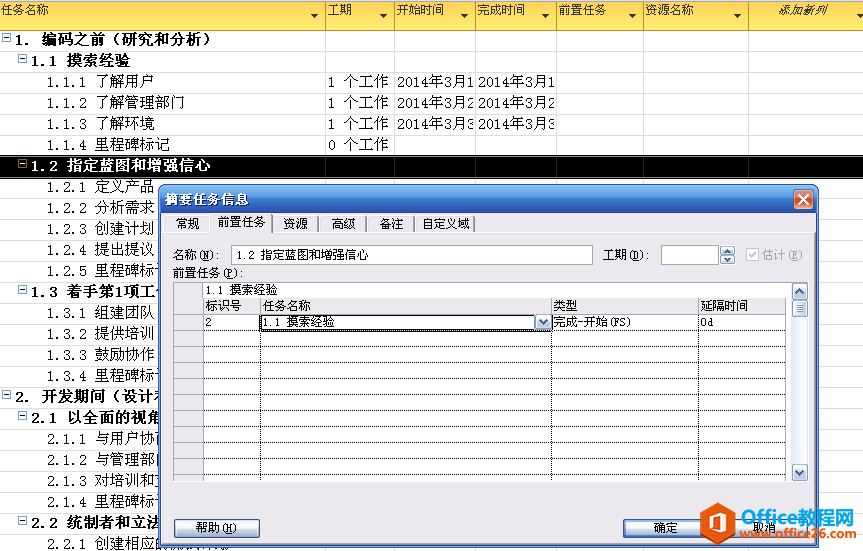Increase 工期 with the up stepper
This screenshot has height=551, width=863.
[728, 250]
